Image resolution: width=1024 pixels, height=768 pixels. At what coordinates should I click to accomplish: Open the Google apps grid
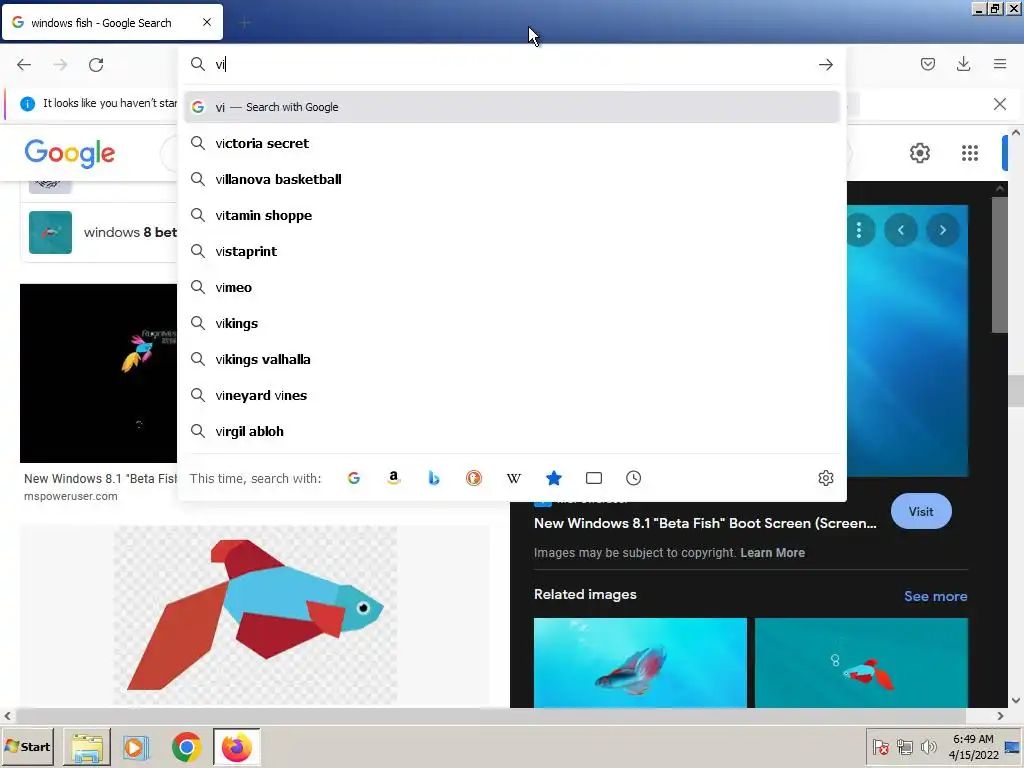[x=970, y=153]
